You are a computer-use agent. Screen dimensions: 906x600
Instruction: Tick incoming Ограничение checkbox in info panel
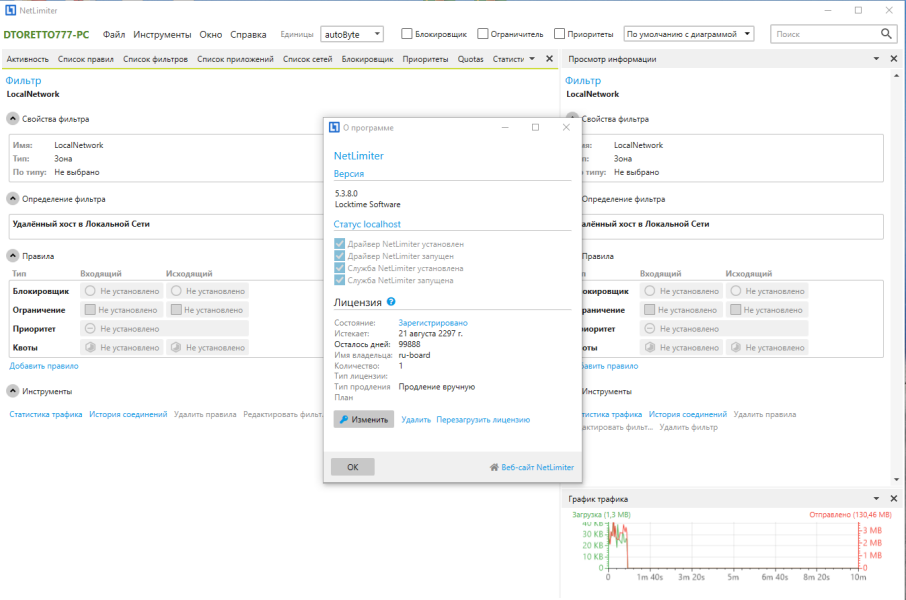pos(649,310)
